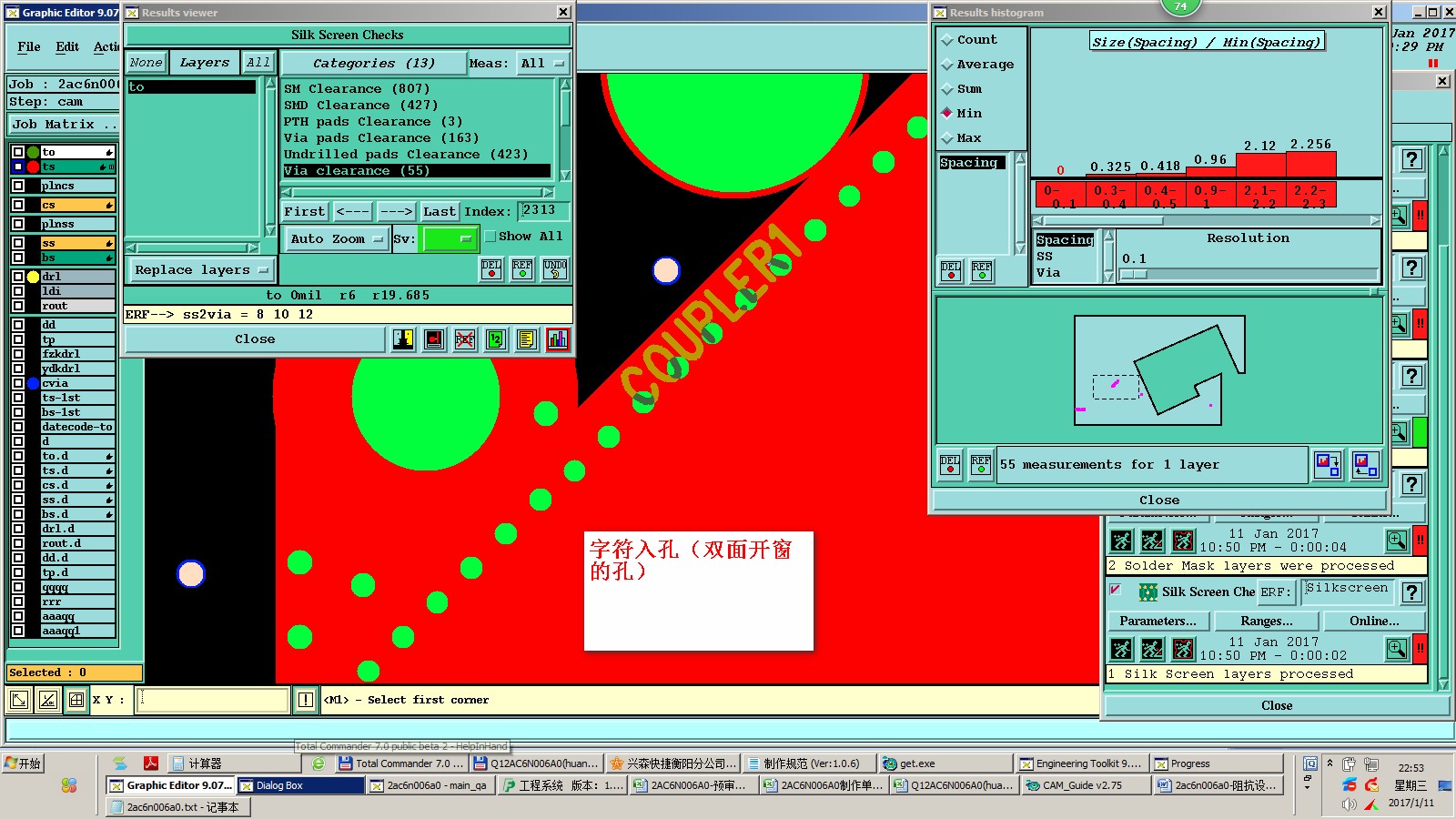Click the previous arrow (<---) button
1456x819 pixels.
[352, 211]
